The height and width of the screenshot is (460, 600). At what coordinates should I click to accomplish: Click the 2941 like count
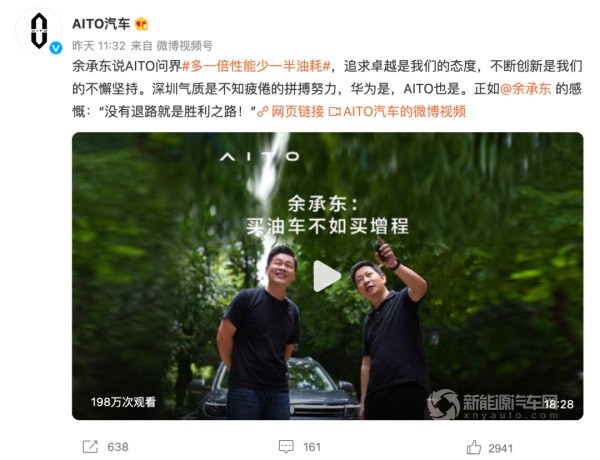pos(501,448)
